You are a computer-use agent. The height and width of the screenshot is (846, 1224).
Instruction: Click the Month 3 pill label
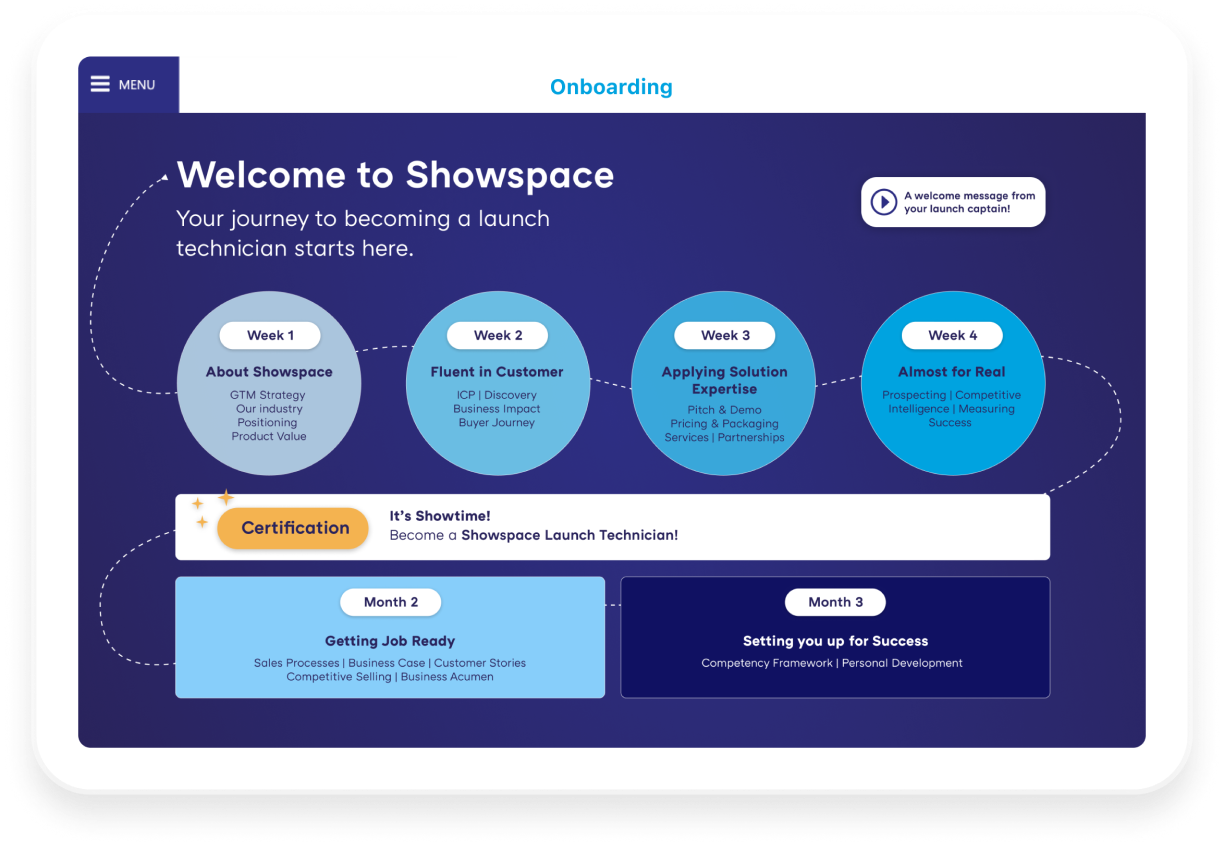click(x=835, y=602)
